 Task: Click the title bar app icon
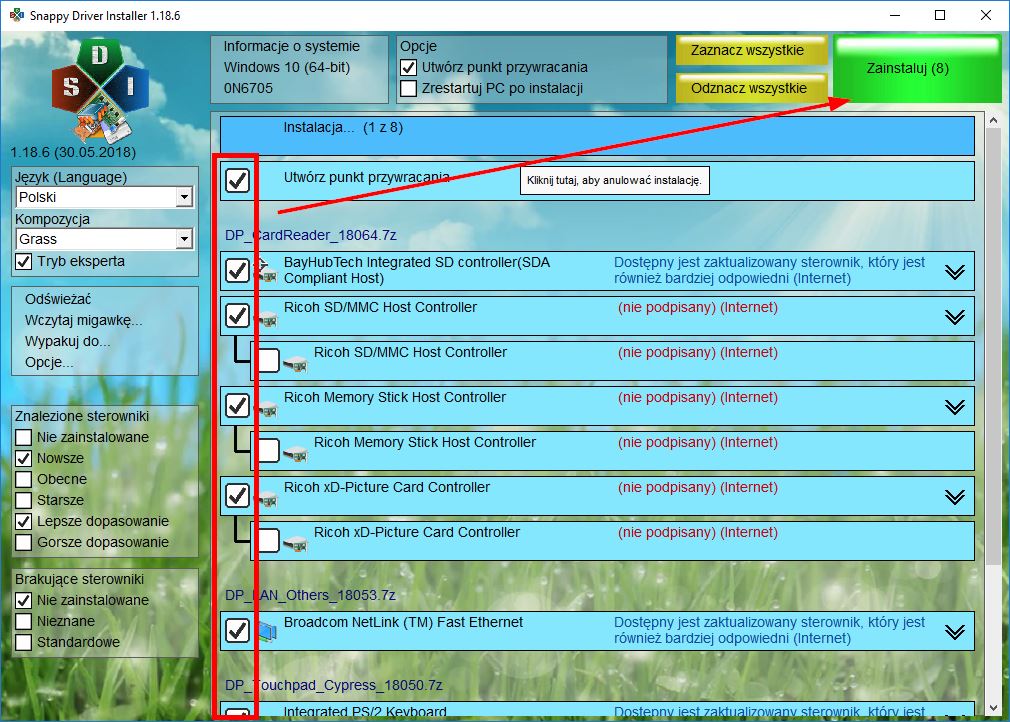click(x=17, y=15)
